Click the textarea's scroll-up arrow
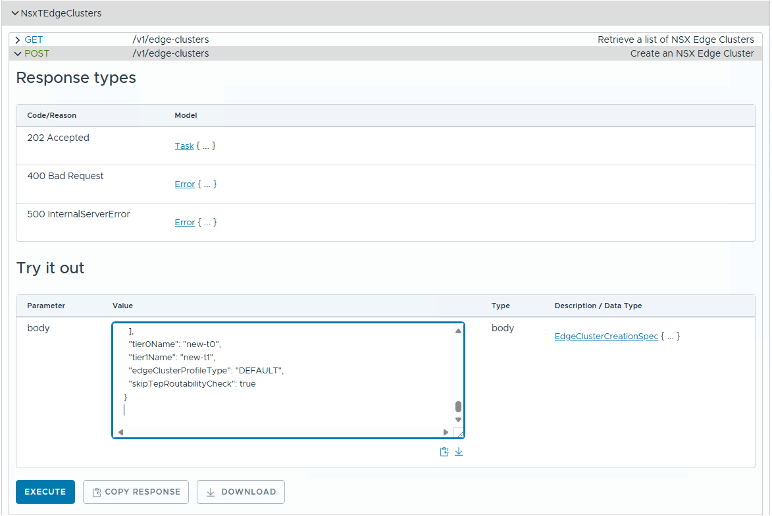Image resolution: width=772 pixels, height=516 pixels. coord(458,329)
